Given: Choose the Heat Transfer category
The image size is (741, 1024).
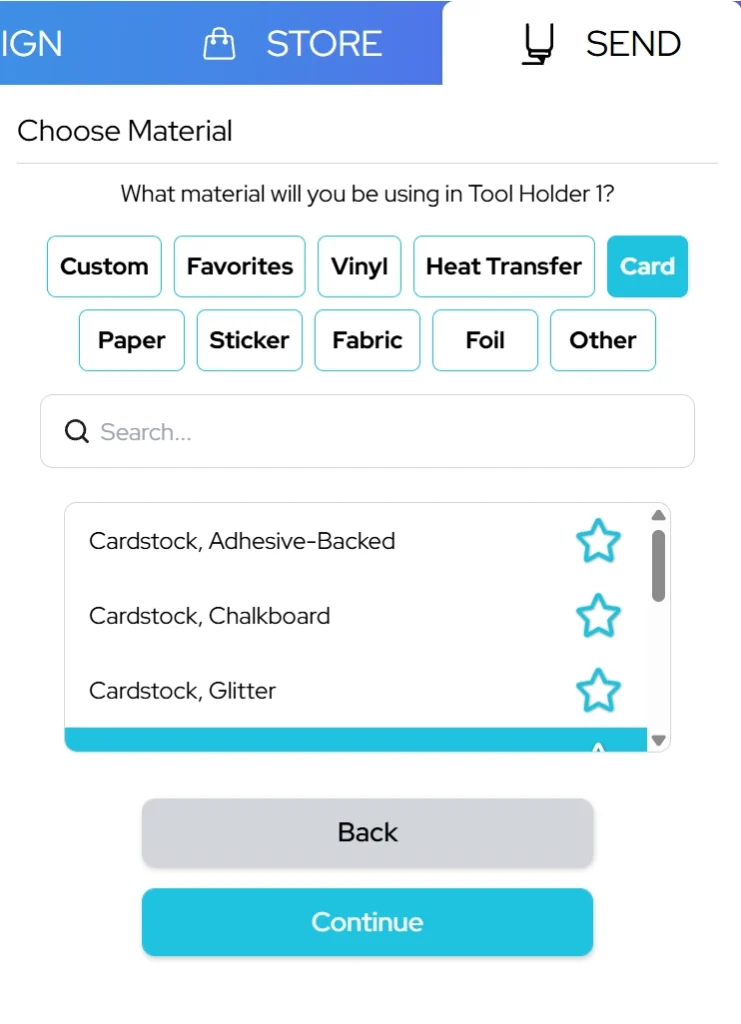Looking at the screenshot, I should click(x=504, y=267).
